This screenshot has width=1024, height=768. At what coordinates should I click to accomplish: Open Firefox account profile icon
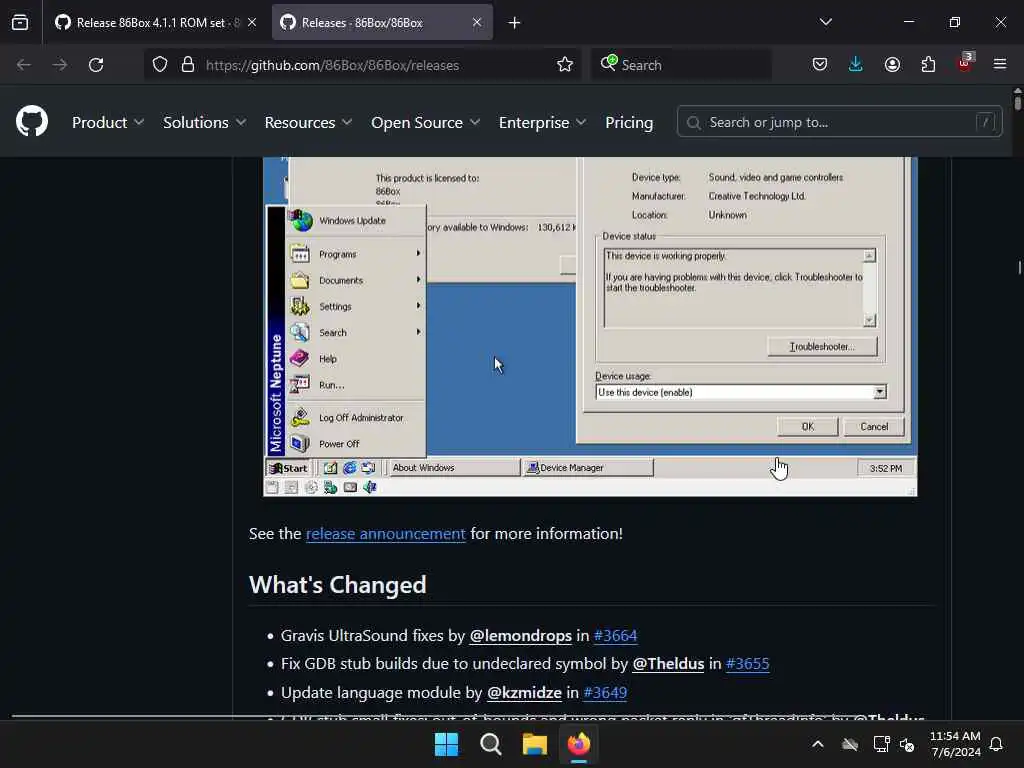click(x=892, y=65)
